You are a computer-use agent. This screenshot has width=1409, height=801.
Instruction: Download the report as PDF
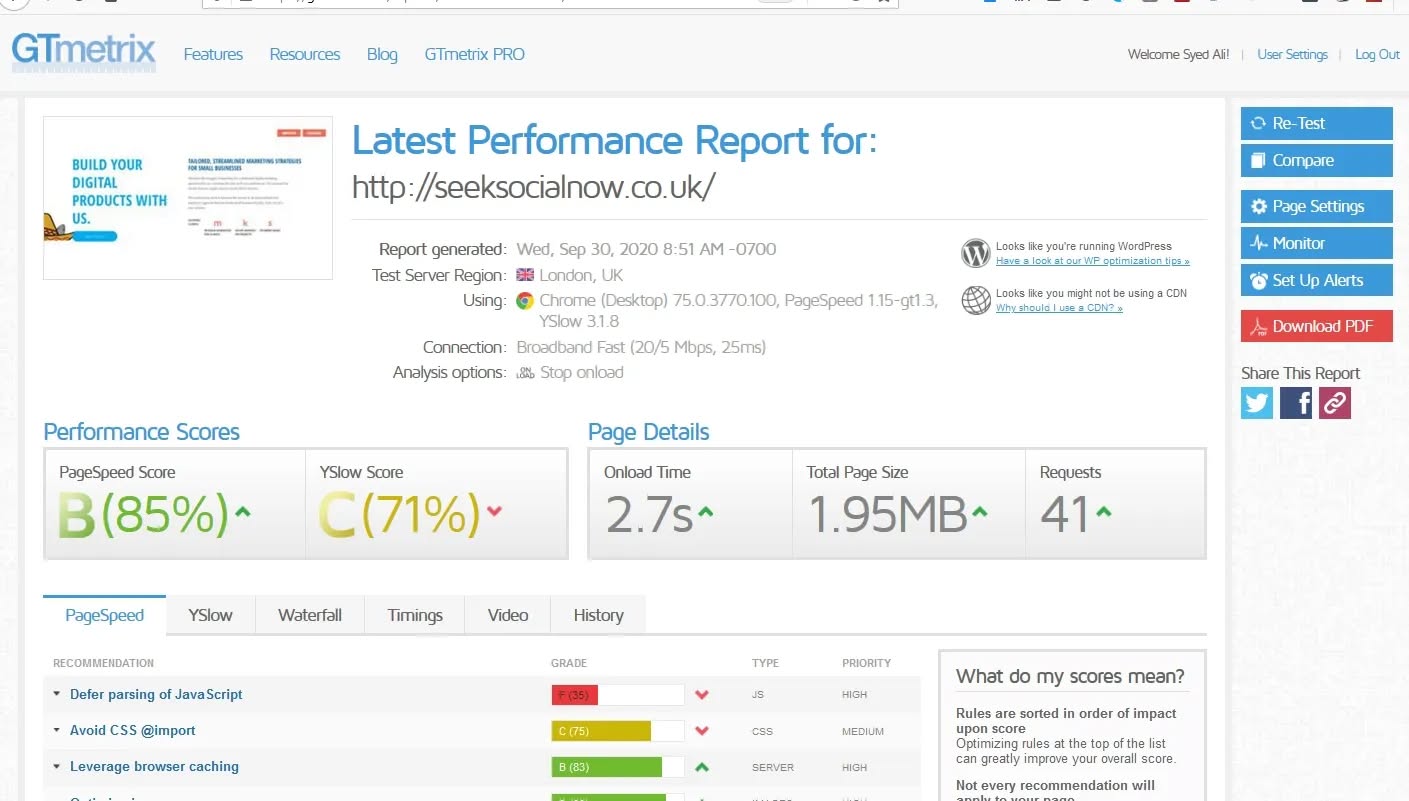coord(1316,326)
